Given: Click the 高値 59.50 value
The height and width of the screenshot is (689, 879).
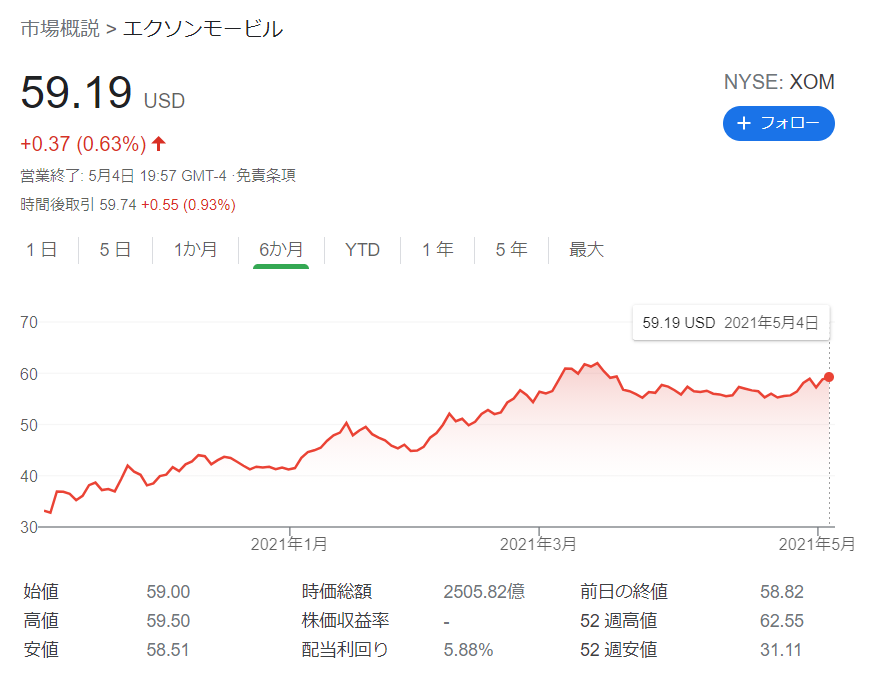Looking at the screenshot, I should [x=168, y=621].
